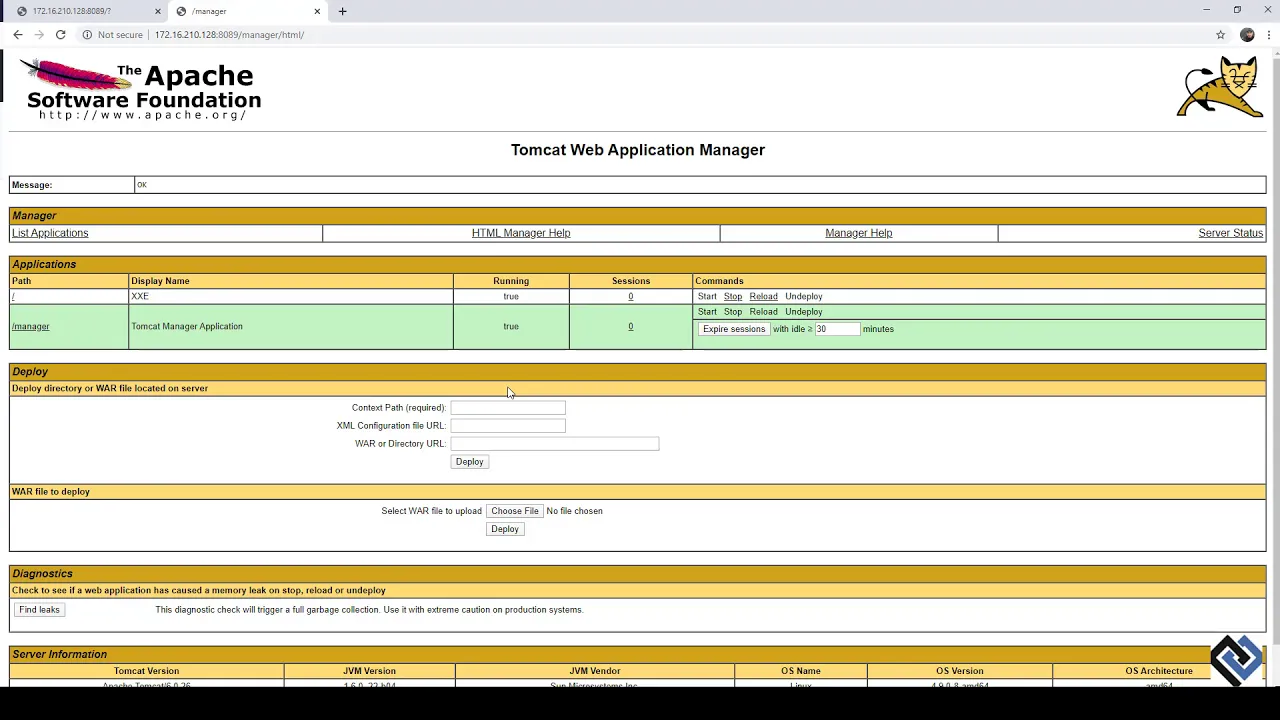Click the Find leaks button
This screenshot has width=1280, height=720.
pos(39,610)
